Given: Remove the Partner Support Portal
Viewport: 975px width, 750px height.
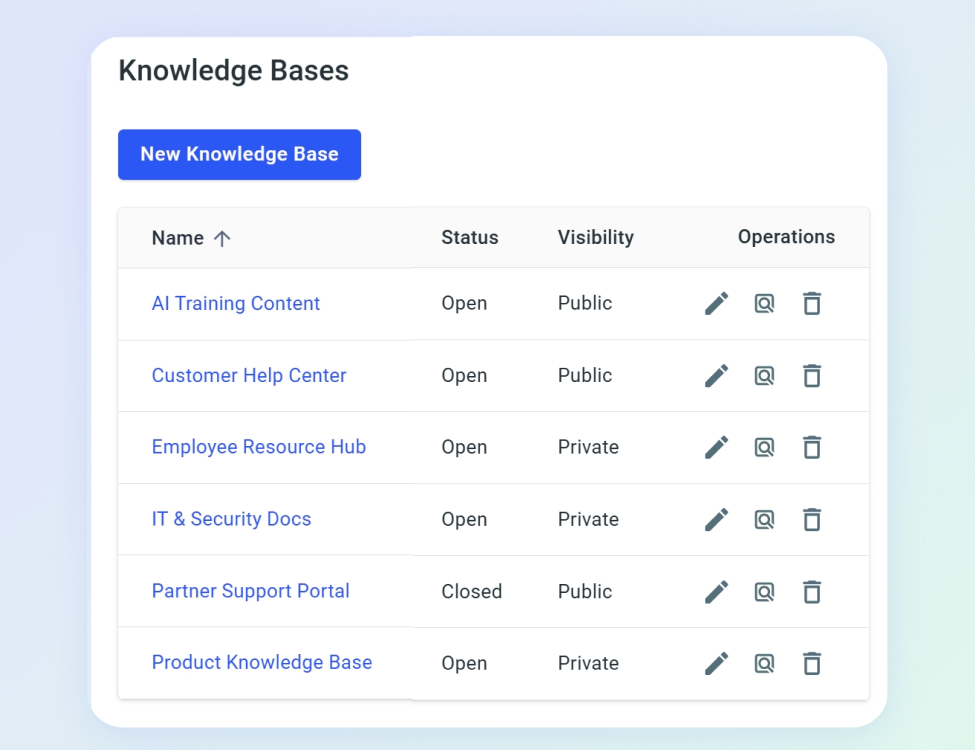Looking at the screenshot, I should (x=811, y=591).
